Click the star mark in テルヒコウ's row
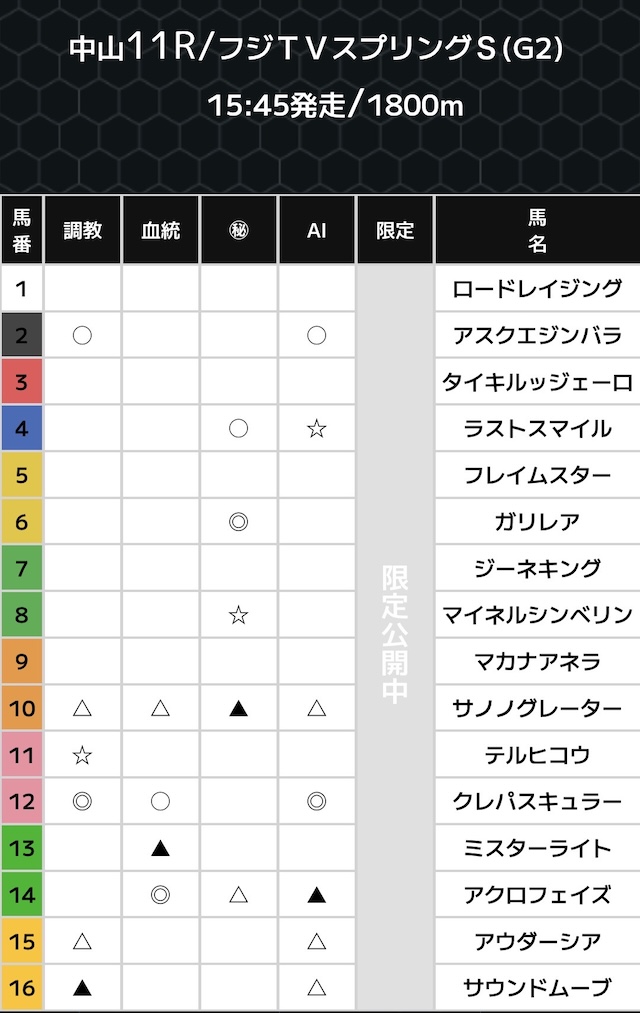This screenshot has height=1013, width=640. [x=82, y=755]
